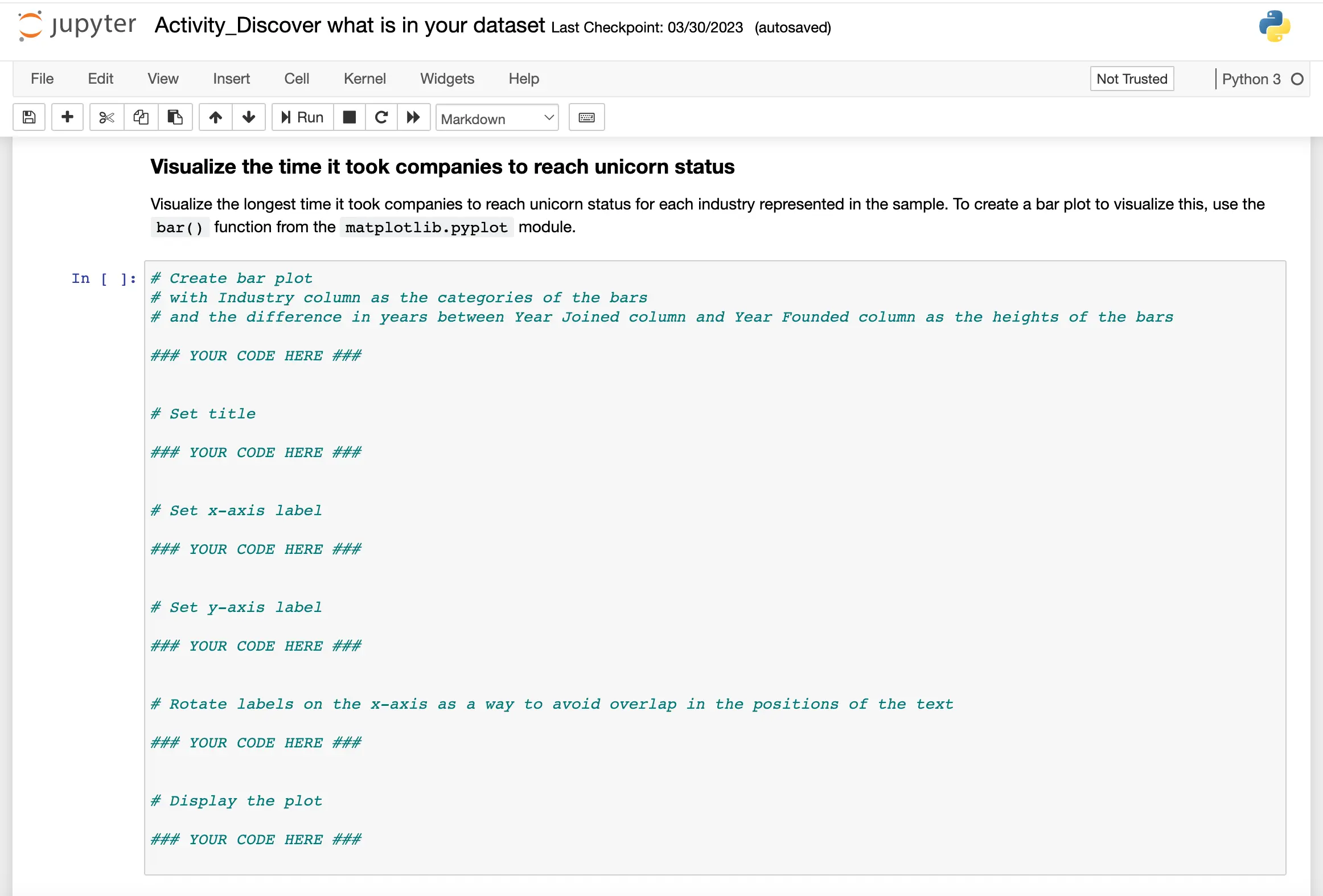
Task: Click the Run button
Action: (302, 117)
